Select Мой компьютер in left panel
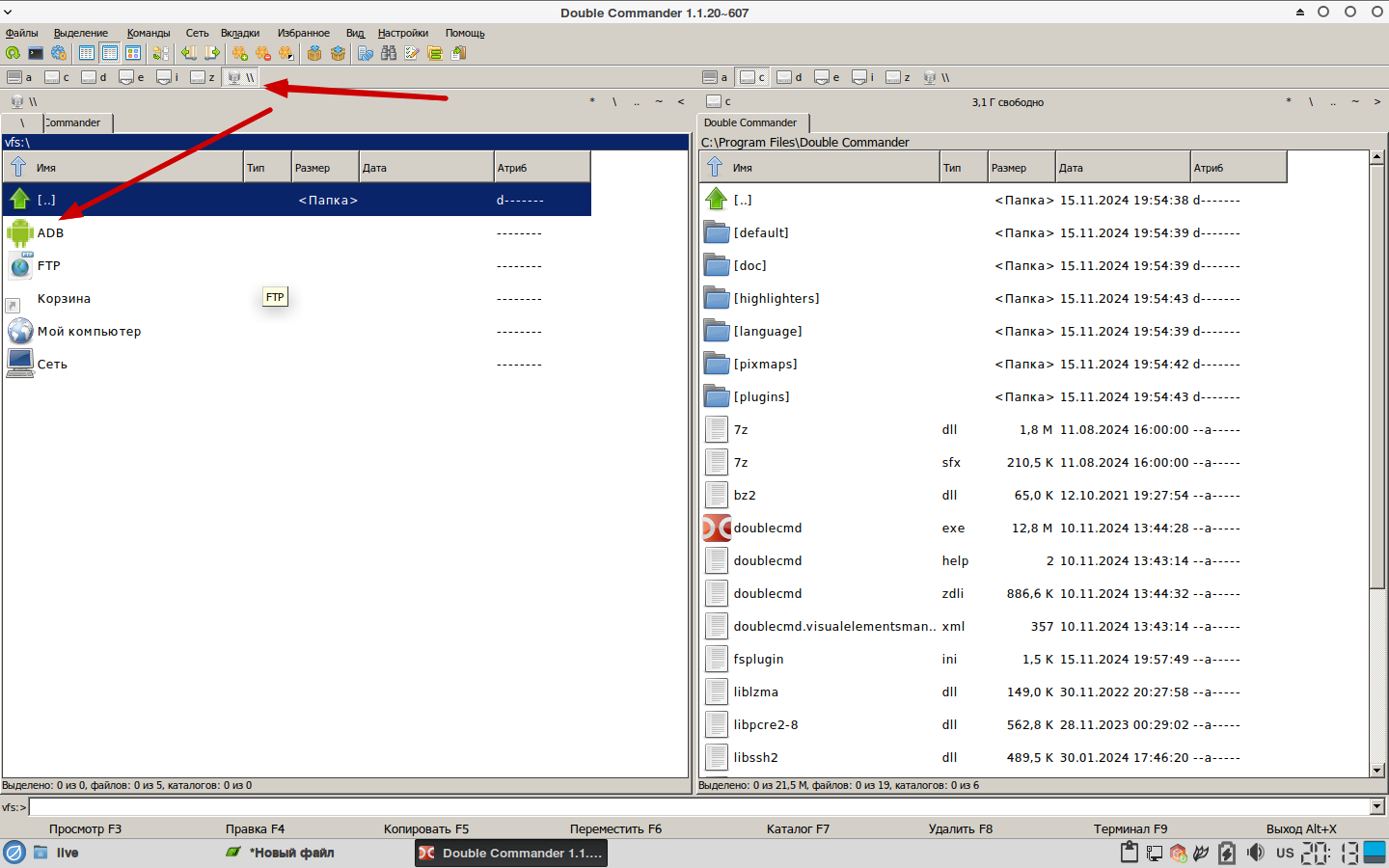 tap(297, 331)
